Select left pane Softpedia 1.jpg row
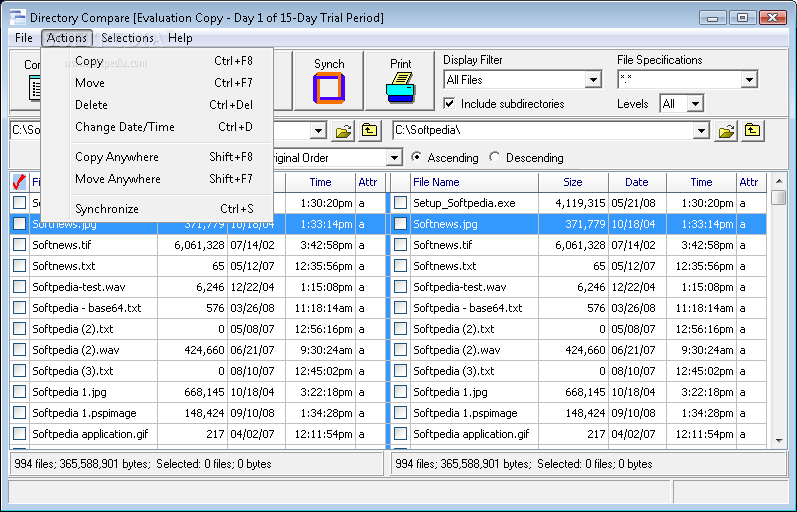This screenshot has width=797, height=512. point(197,392)
